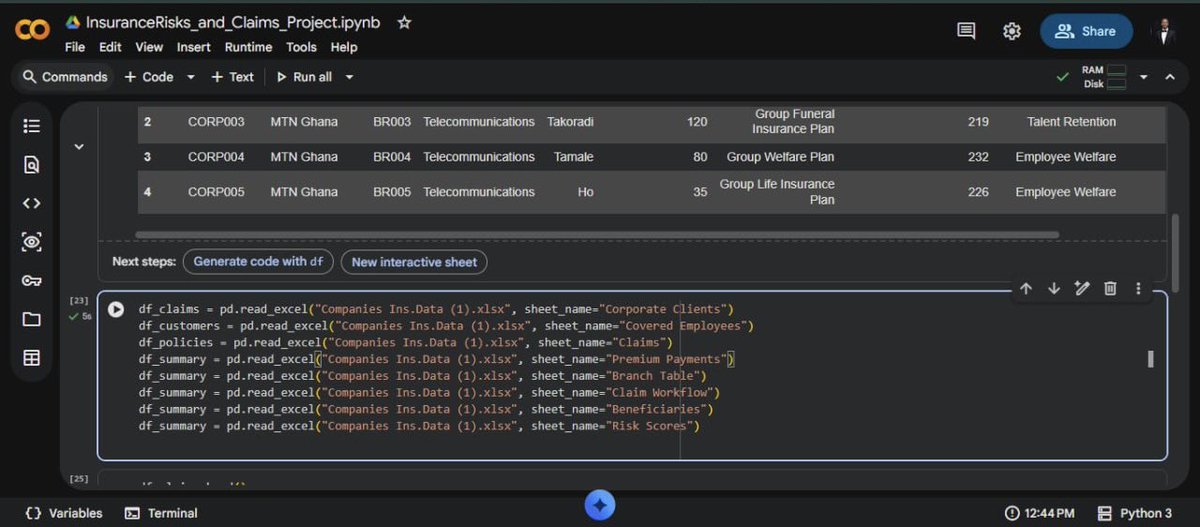Star the InsuranceRisks_and_Claims_Project notebook
Viewport: 1200px width, 527px height.
tap(404, 22)
